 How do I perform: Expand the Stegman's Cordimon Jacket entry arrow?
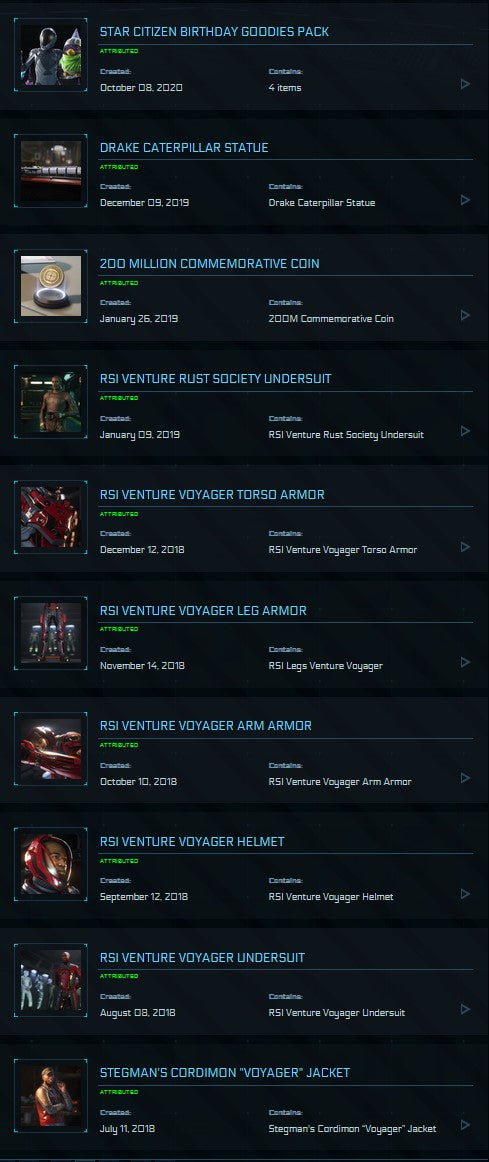(x=465, y=1125)
